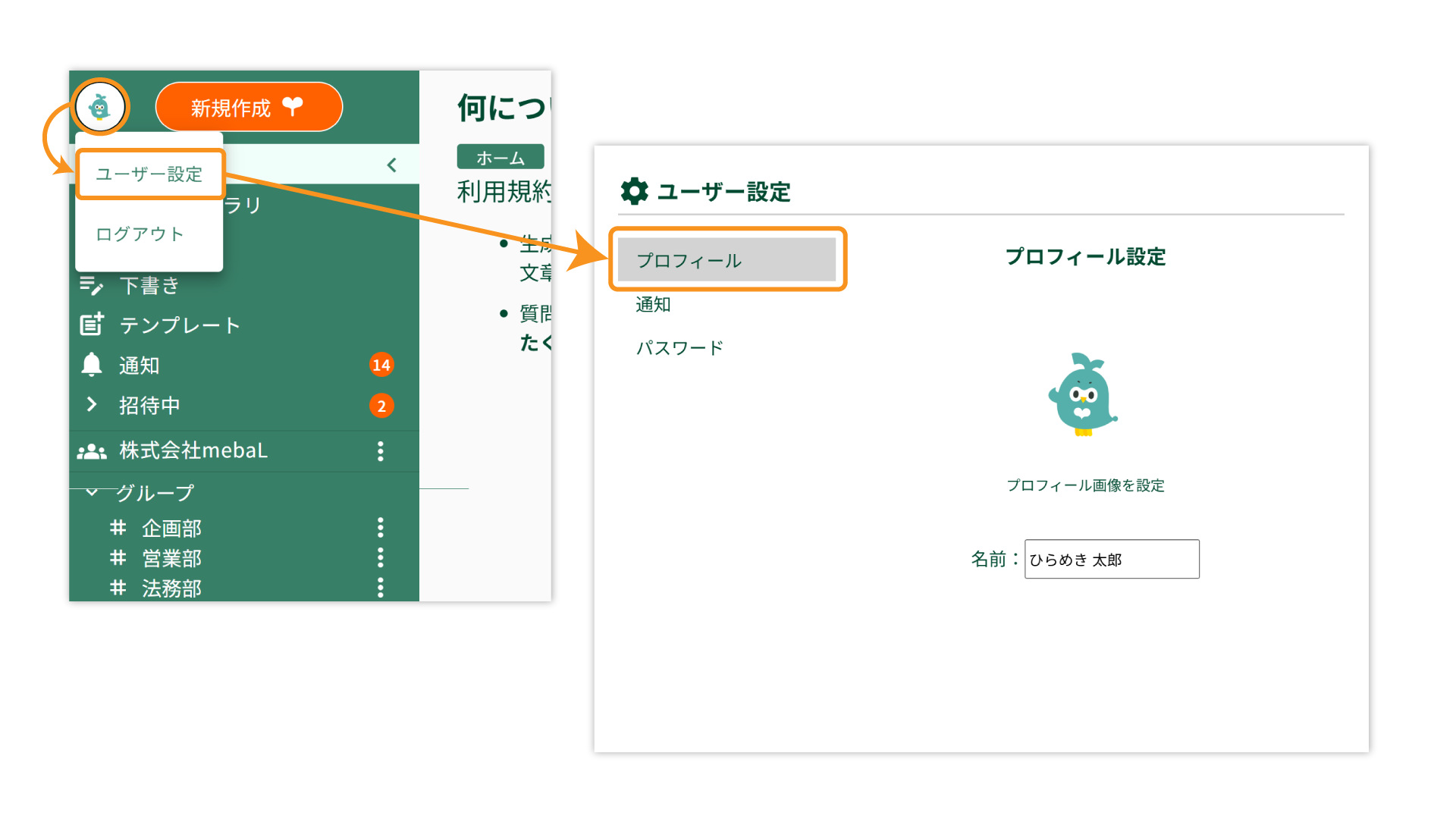
Task: Open the 通知 settings tab
Action: (653, 305)
